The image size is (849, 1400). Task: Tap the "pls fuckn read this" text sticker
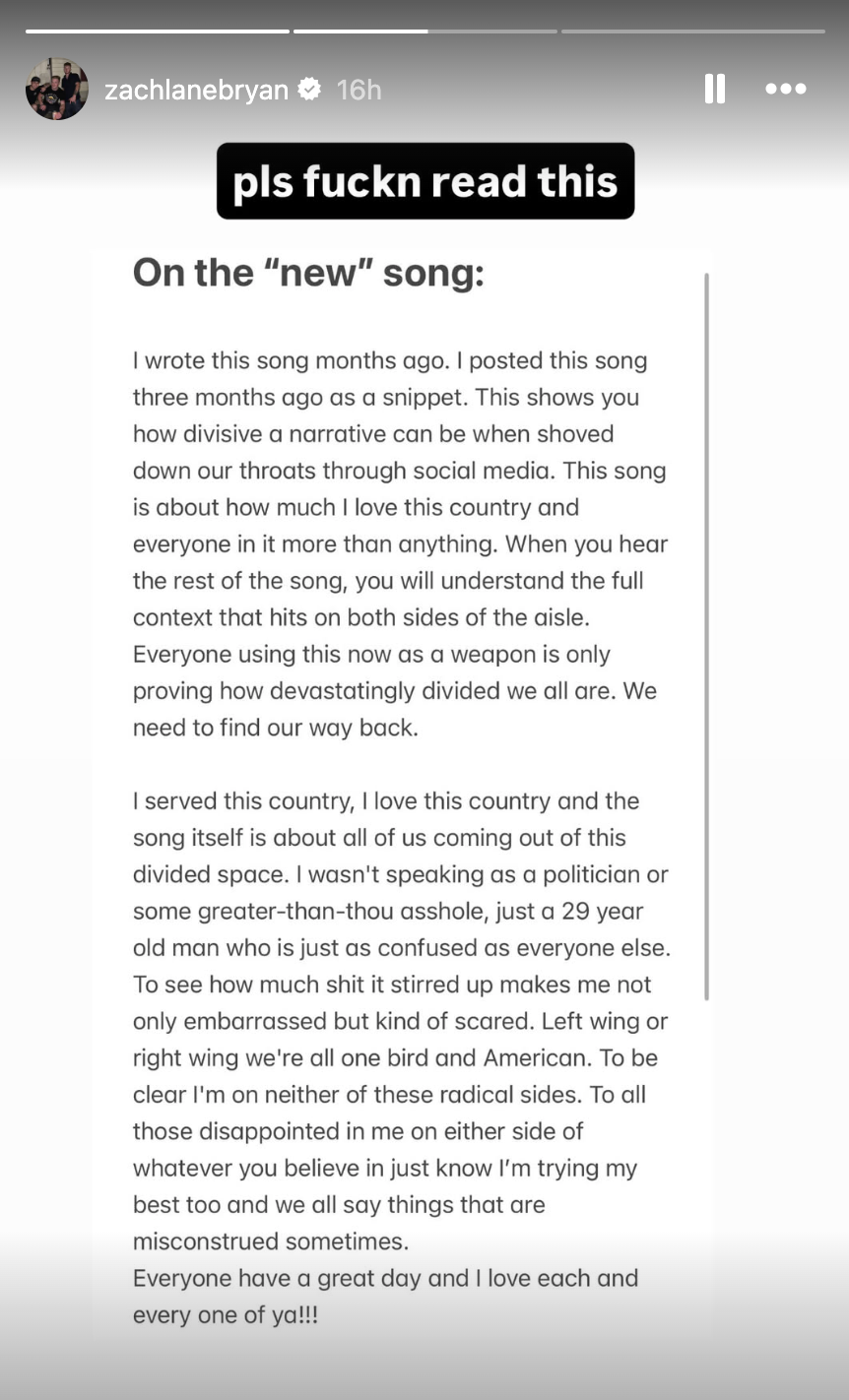(x=425, y=181)
